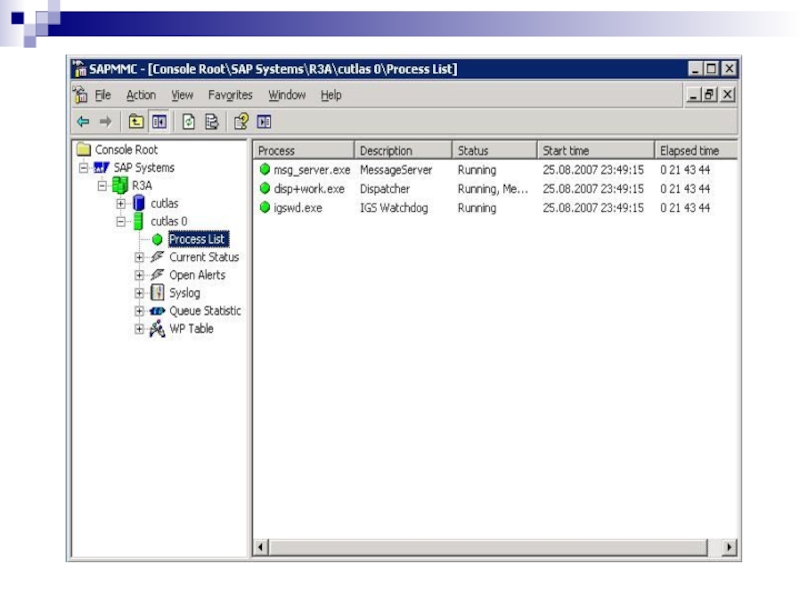Click the Dispatcher description cell
This screenshot has height=600, width=800.
[385, 189]
